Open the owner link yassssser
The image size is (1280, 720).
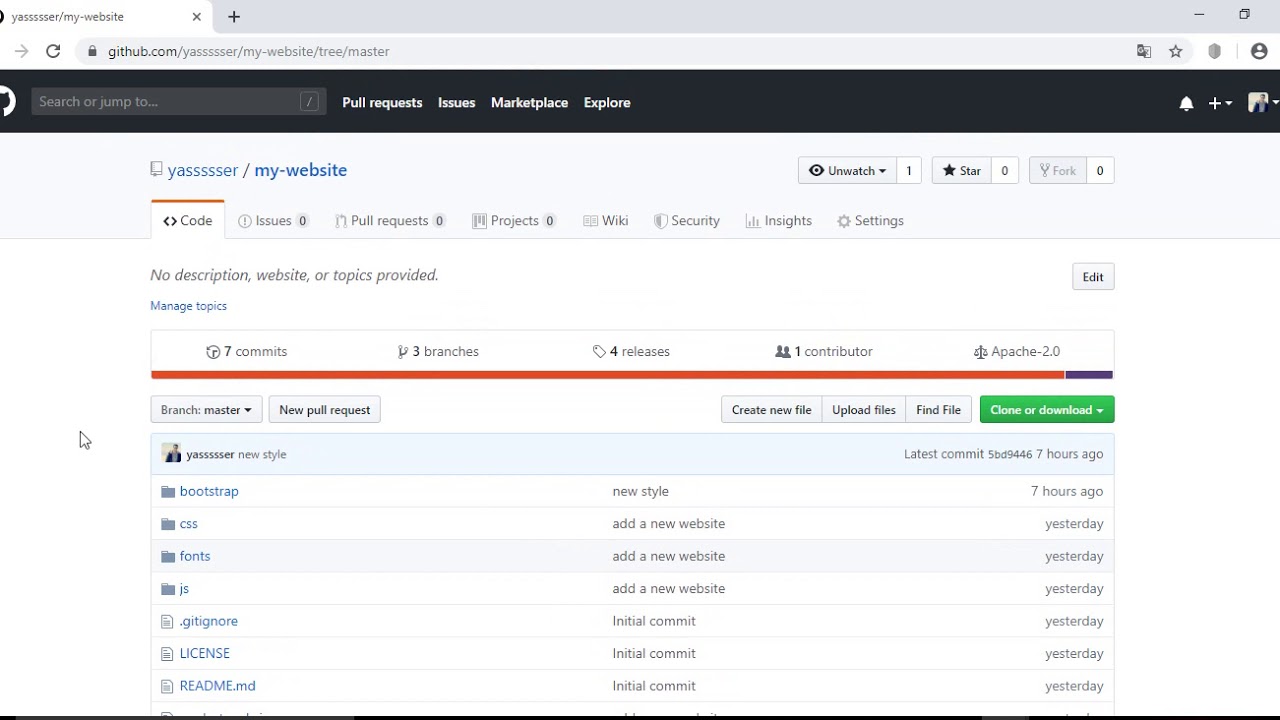click(x=203, y=170)
